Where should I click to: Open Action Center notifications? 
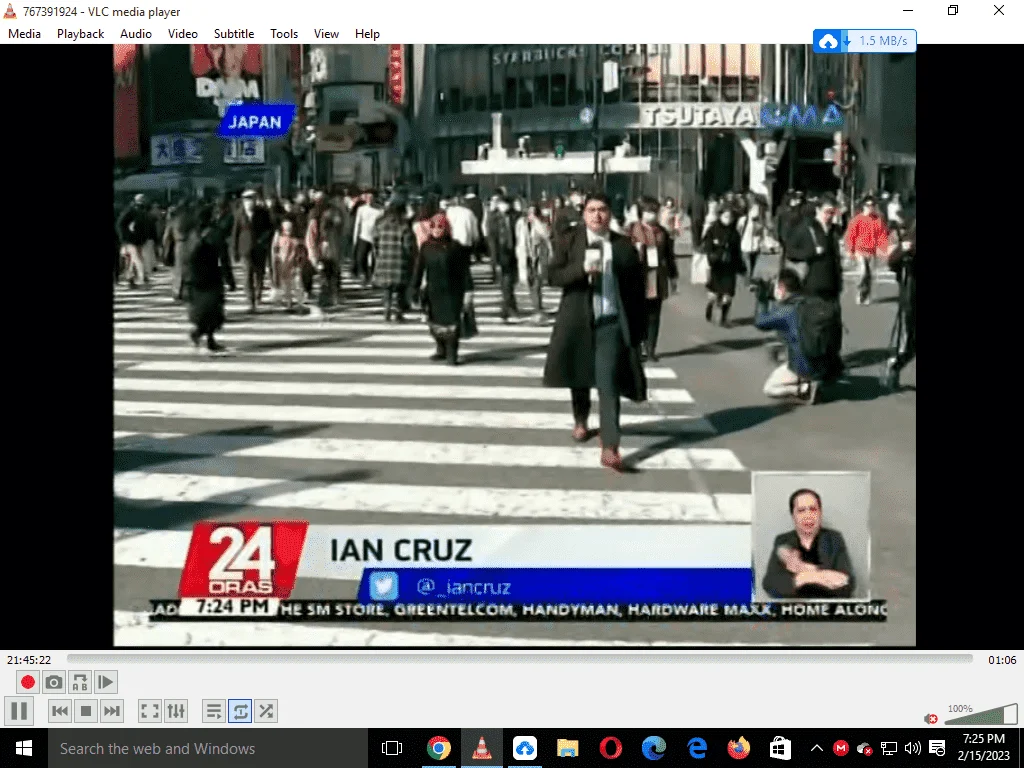coord(937,748)
